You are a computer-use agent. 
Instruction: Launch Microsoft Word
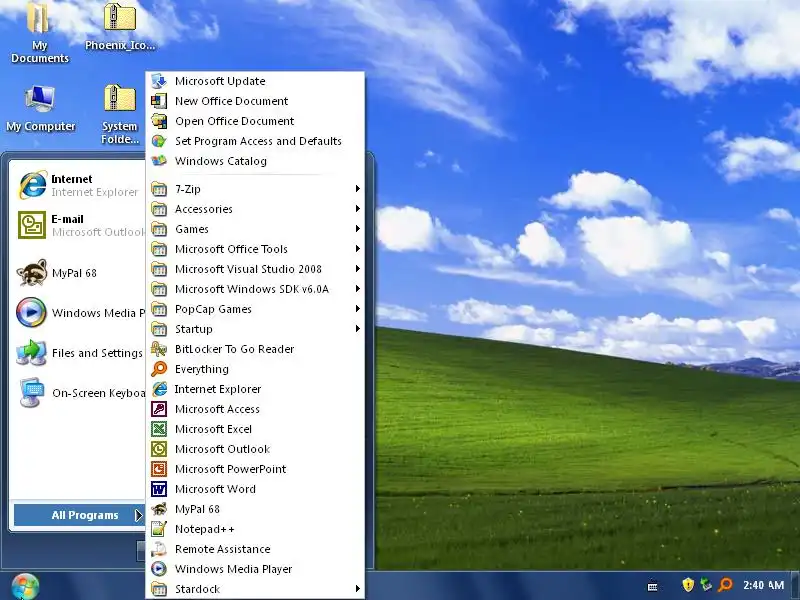point(255,489)
